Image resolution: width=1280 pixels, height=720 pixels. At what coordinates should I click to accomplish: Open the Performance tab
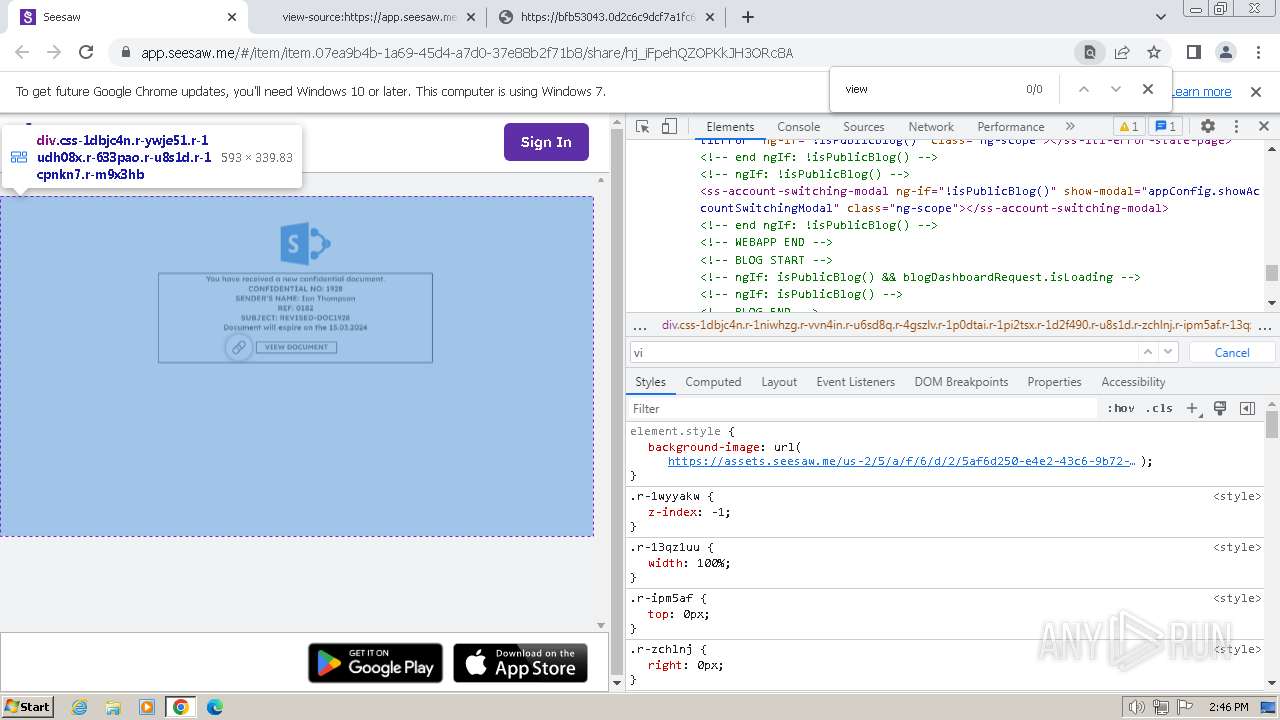click(1011, 127)
